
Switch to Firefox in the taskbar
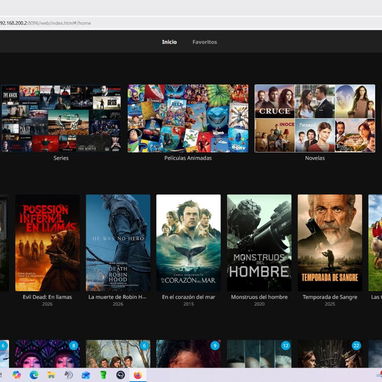click(138, 375)
